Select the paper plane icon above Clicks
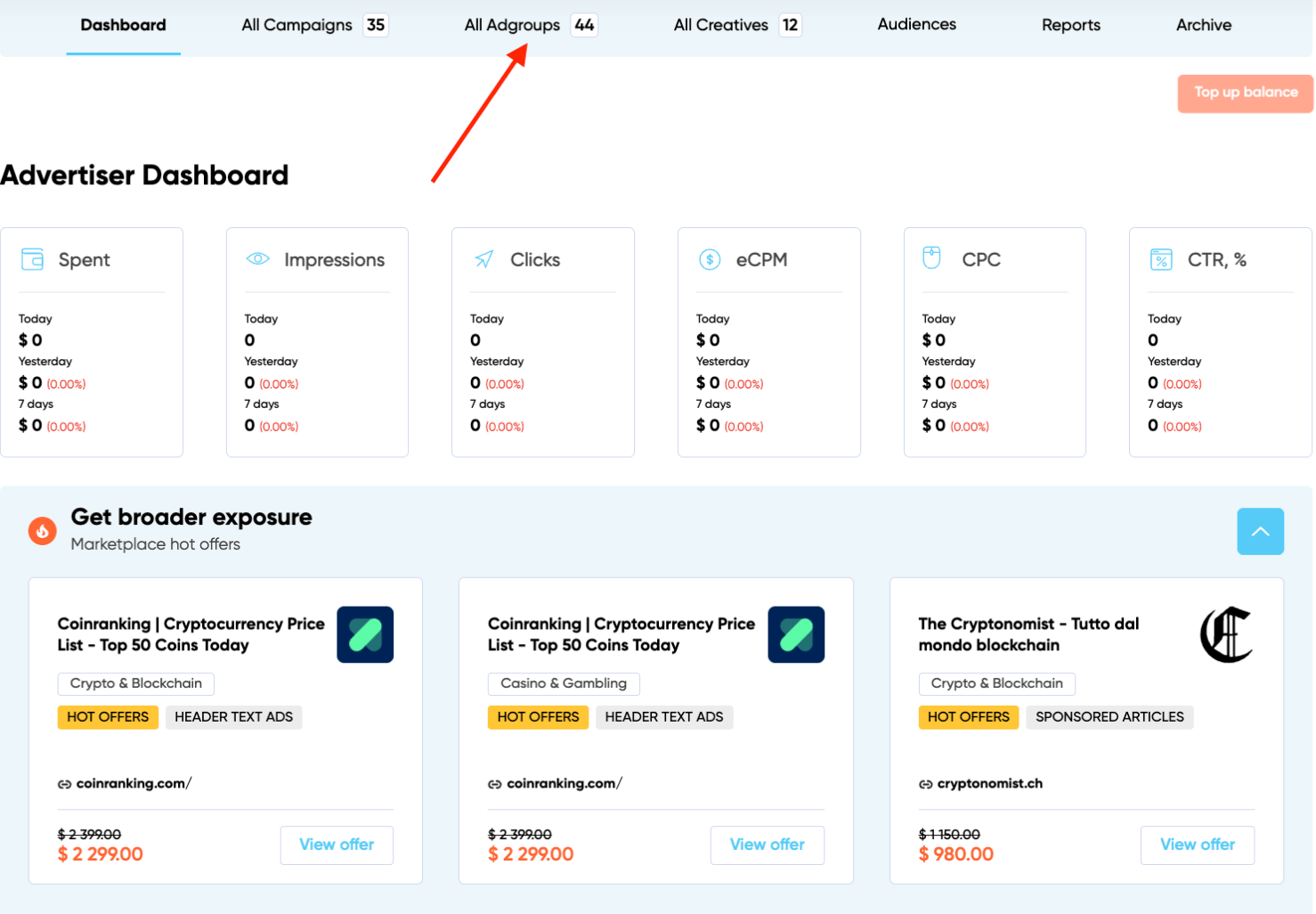 point(484,259)
